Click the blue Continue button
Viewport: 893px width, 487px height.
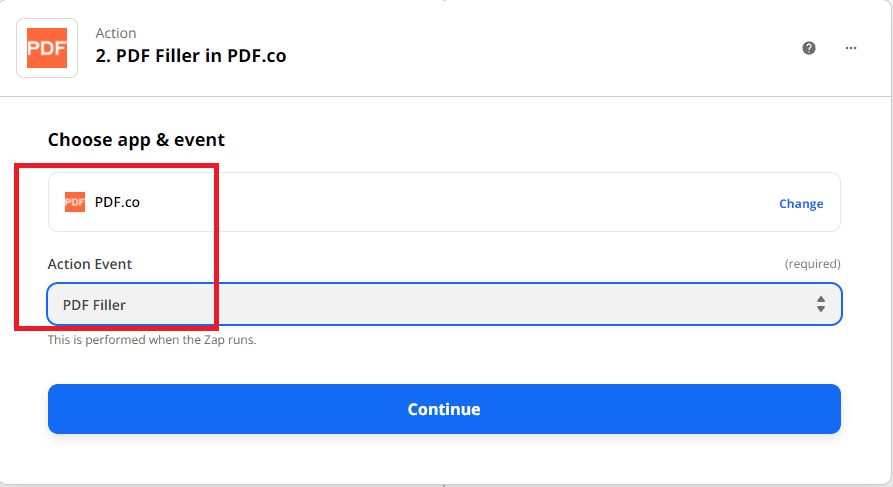[x=444, y=409]
